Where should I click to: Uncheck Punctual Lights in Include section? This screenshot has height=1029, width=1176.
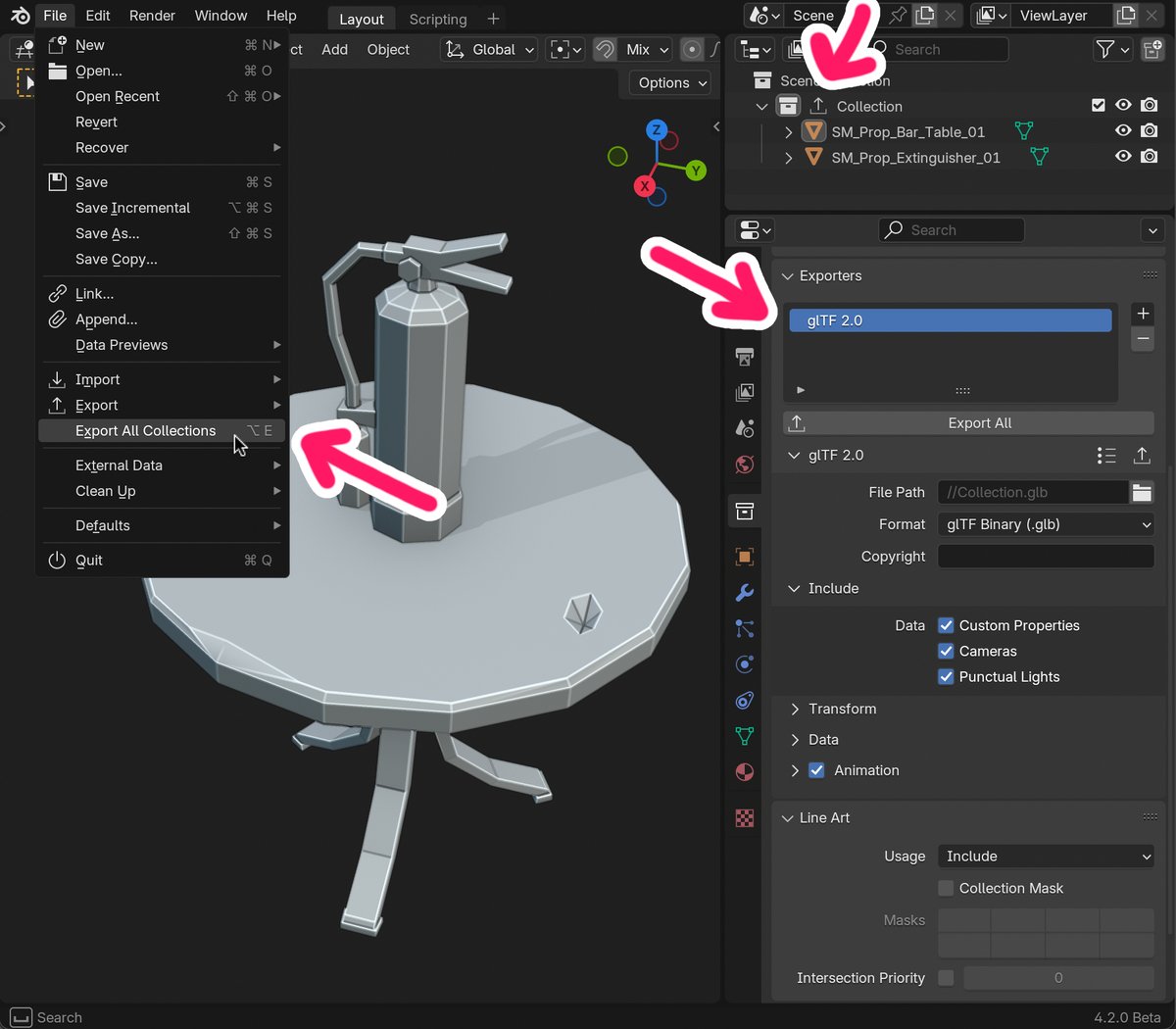click(x=946, y=676)
